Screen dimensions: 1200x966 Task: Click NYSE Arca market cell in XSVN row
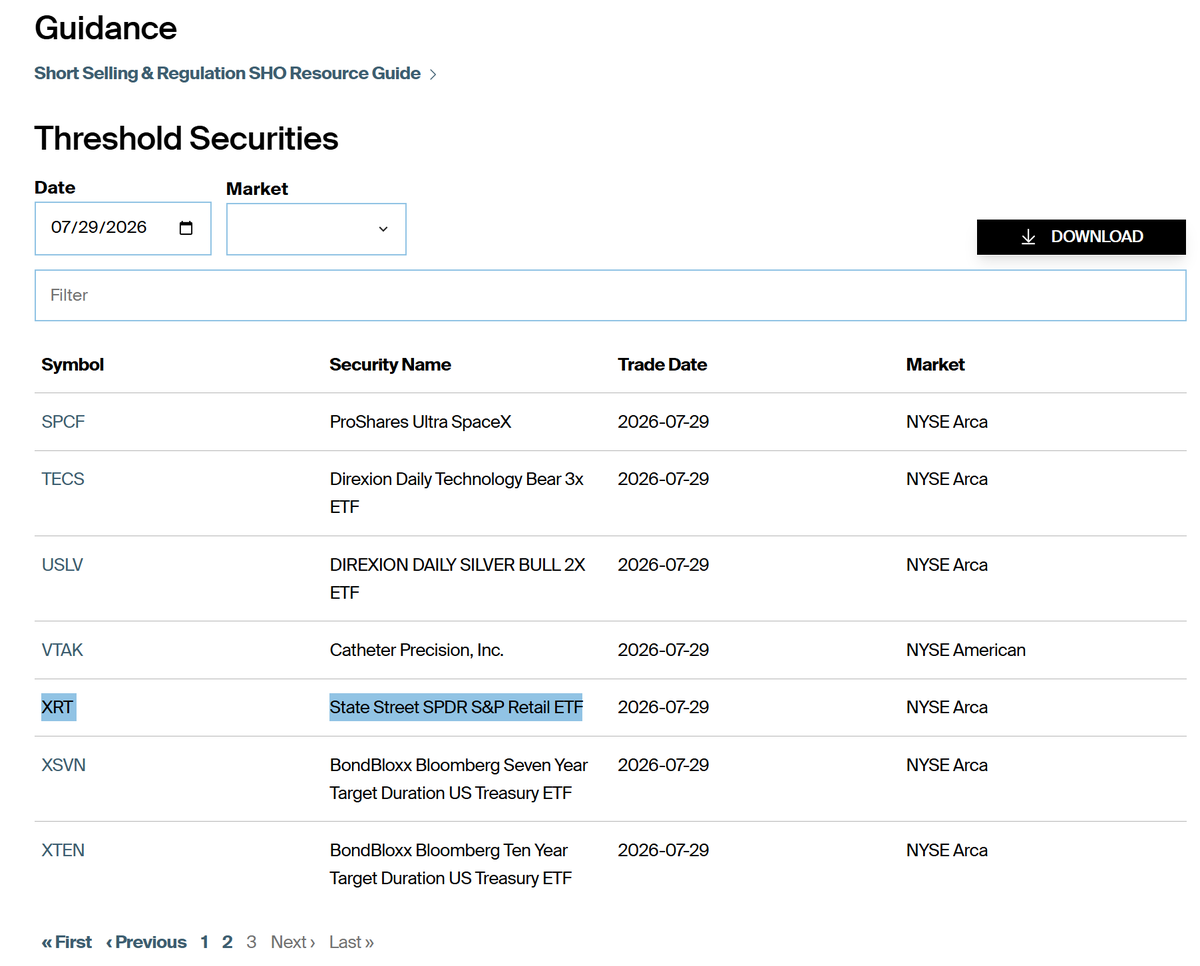[947, 765]
